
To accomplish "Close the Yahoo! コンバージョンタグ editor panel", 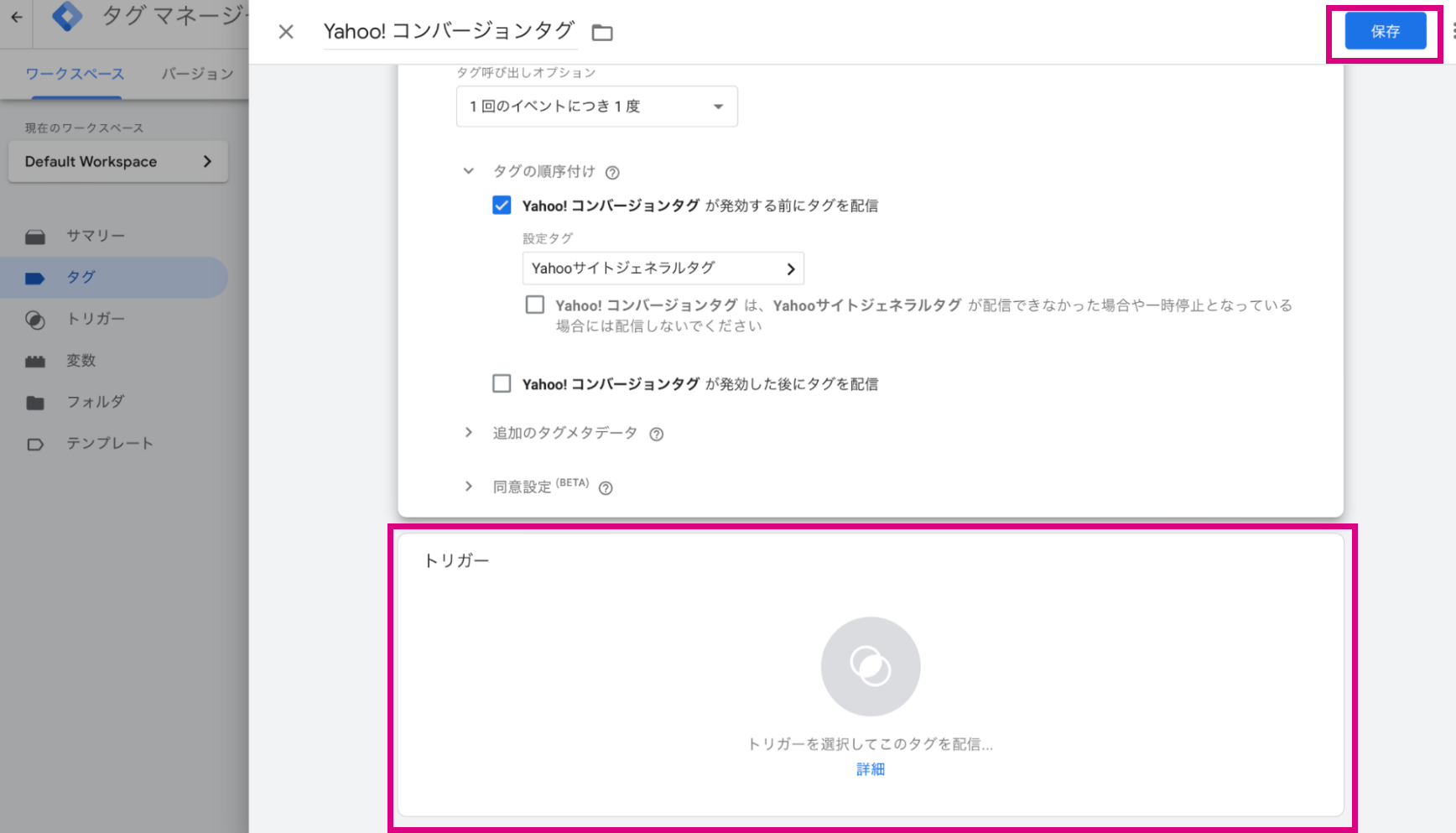I will [286, 32].
